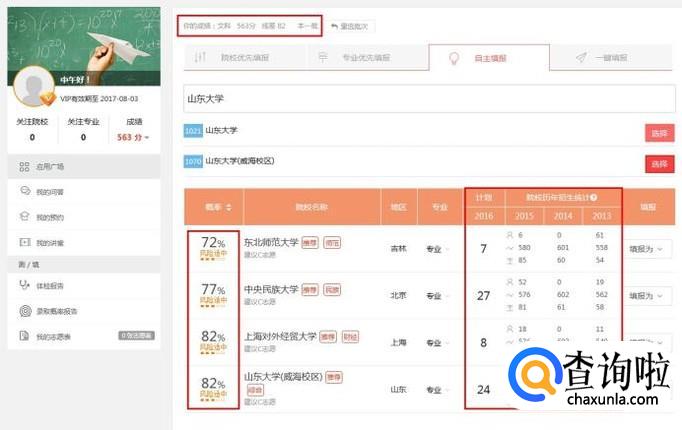Click the 2015 column header

(524, 216)
